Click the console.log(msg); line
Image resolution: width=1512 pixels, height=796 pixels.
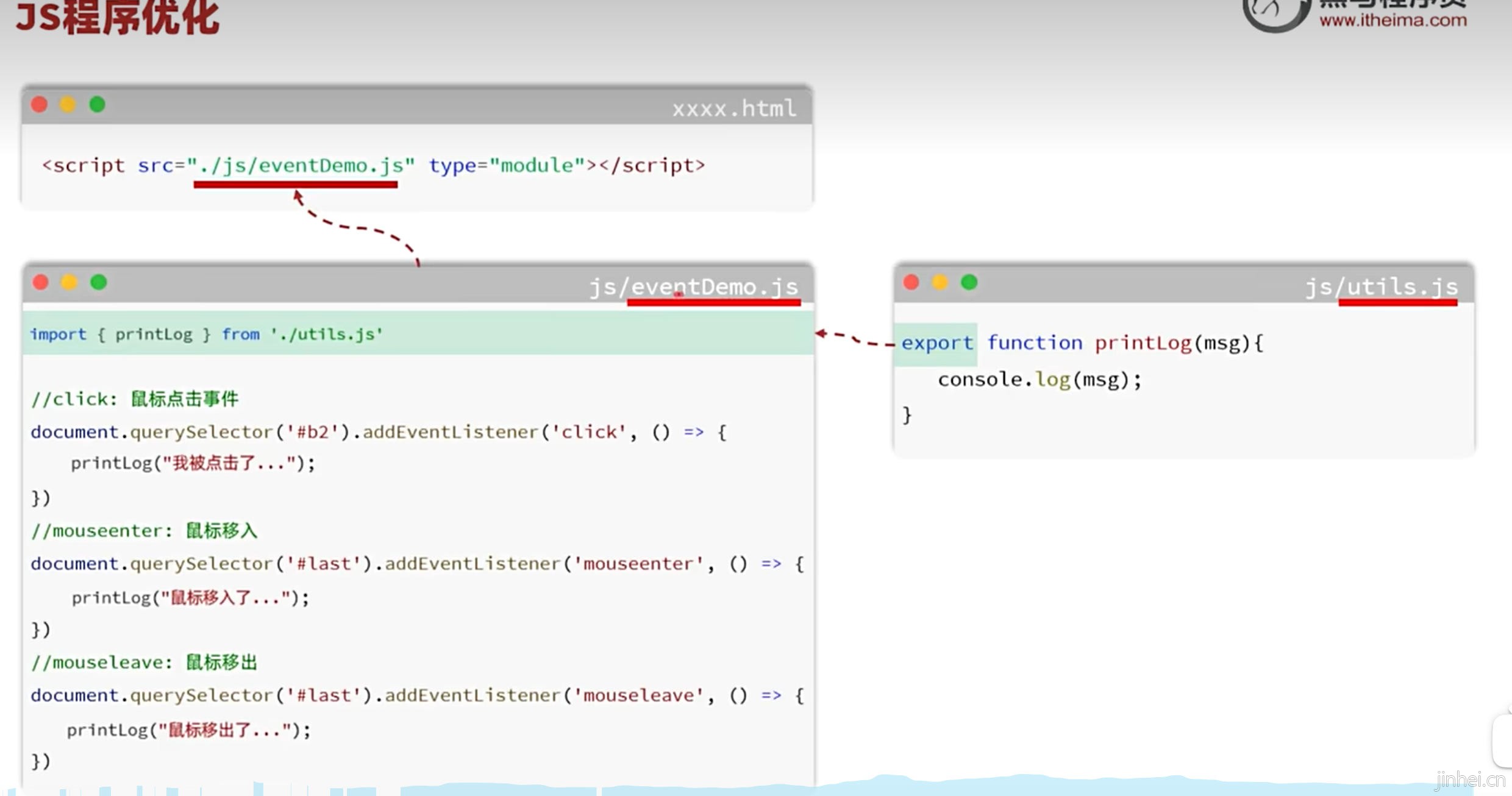[x=1039, y=380]
